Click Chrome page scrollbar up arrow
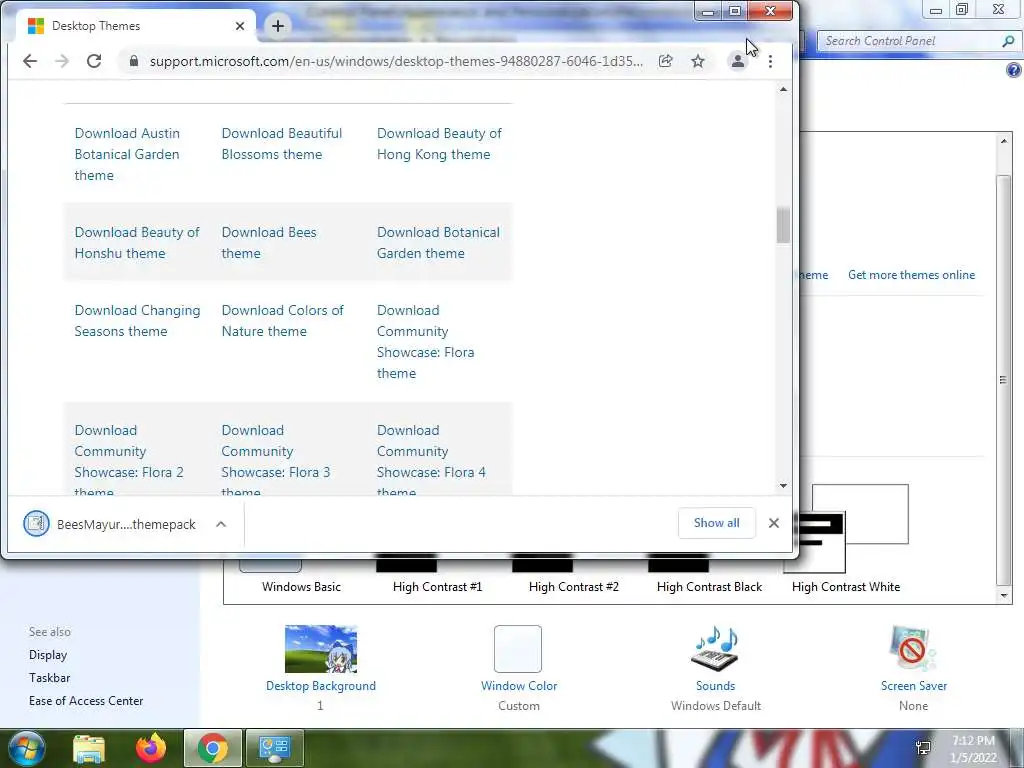The height and width of the screenshot is (768, 1024). point(783,89)
